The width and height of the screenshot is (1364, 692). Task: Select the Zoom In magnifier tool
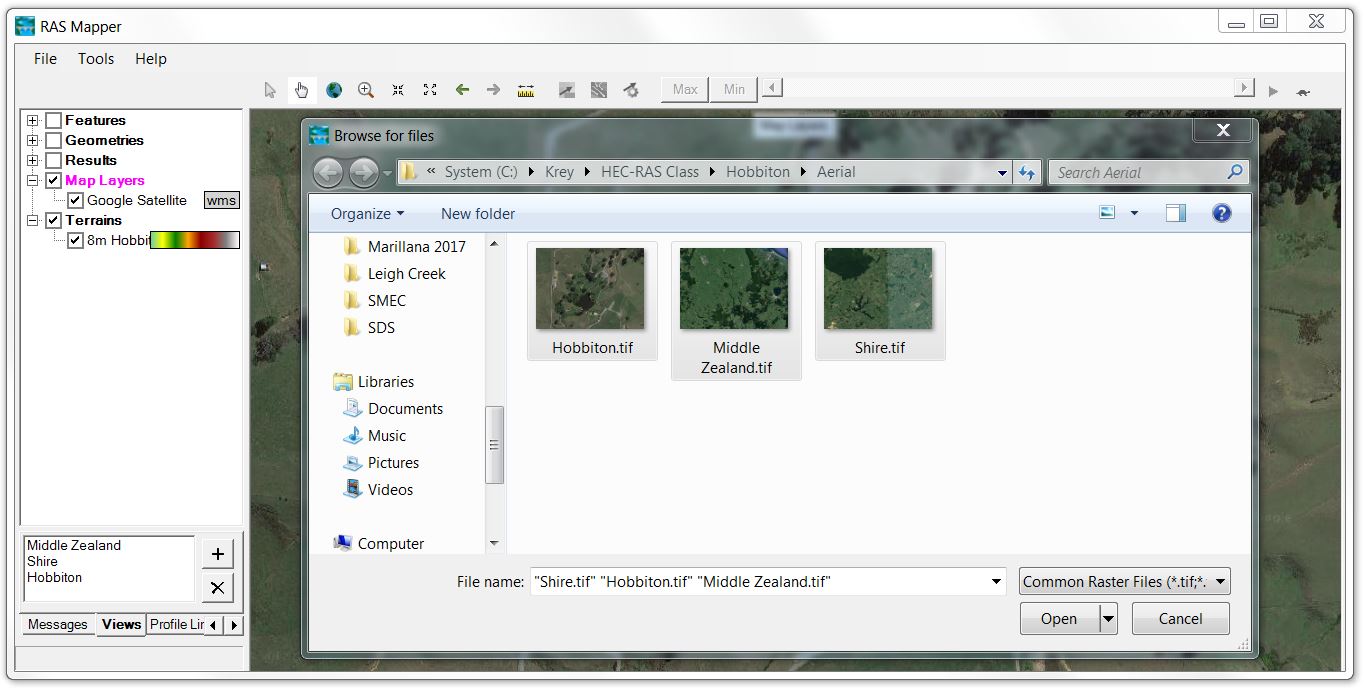pos(366,90)
